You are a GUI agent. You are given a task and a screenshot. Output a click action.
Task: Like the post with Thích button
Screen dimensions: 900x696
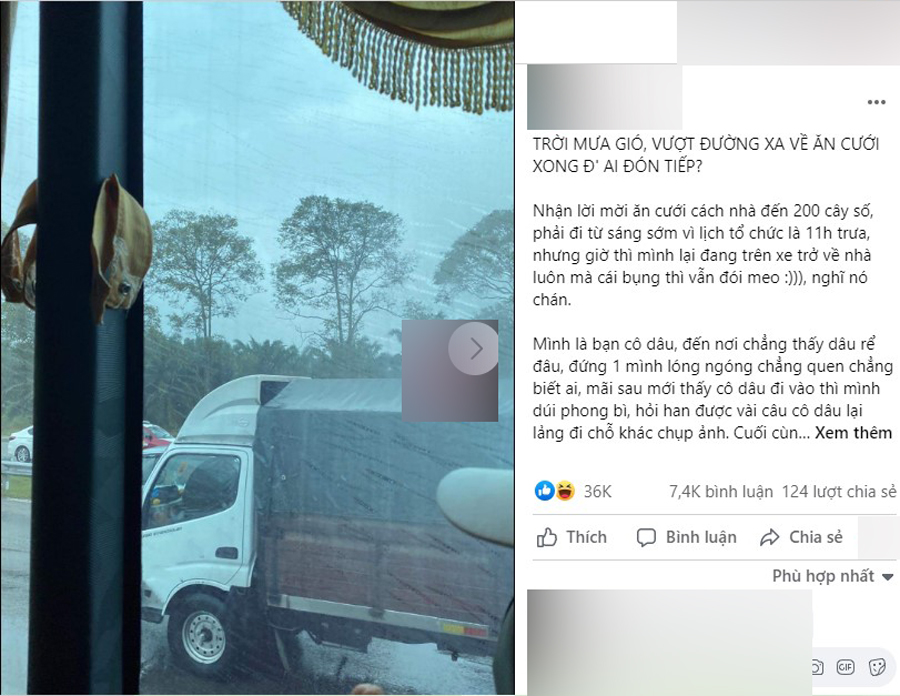tap(572, 538)
